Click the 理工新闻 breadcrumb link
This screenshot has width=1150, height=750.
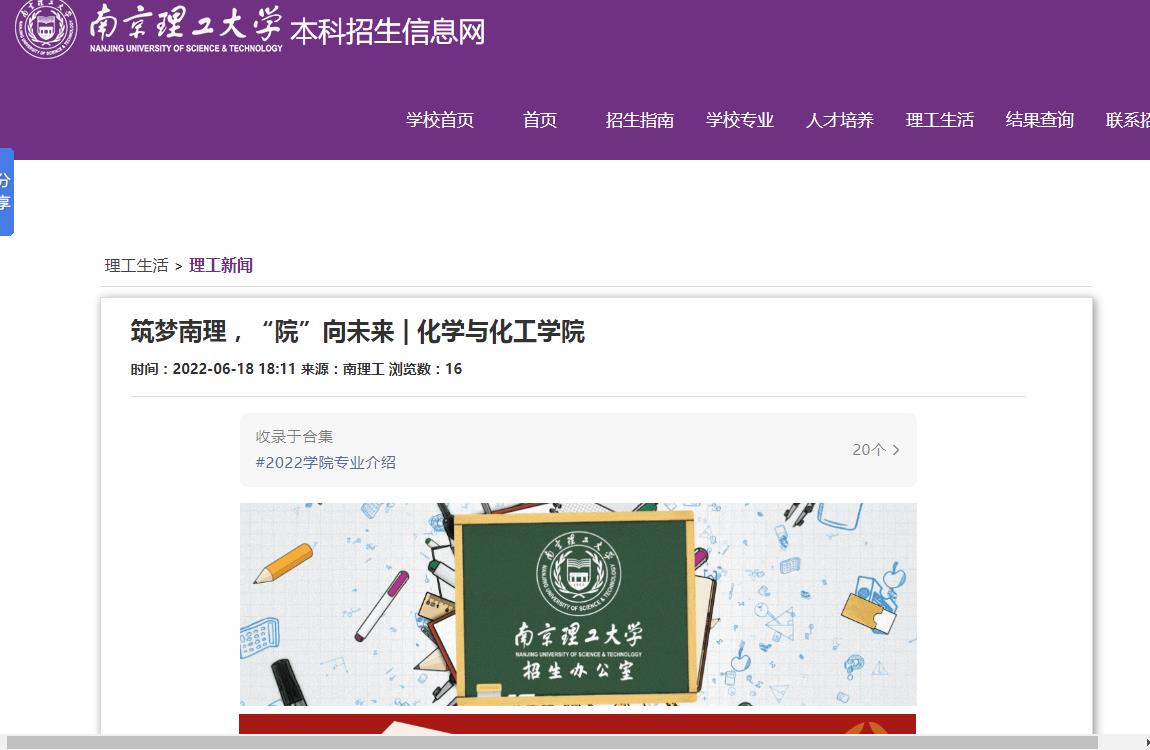click(x=221, y=265)
